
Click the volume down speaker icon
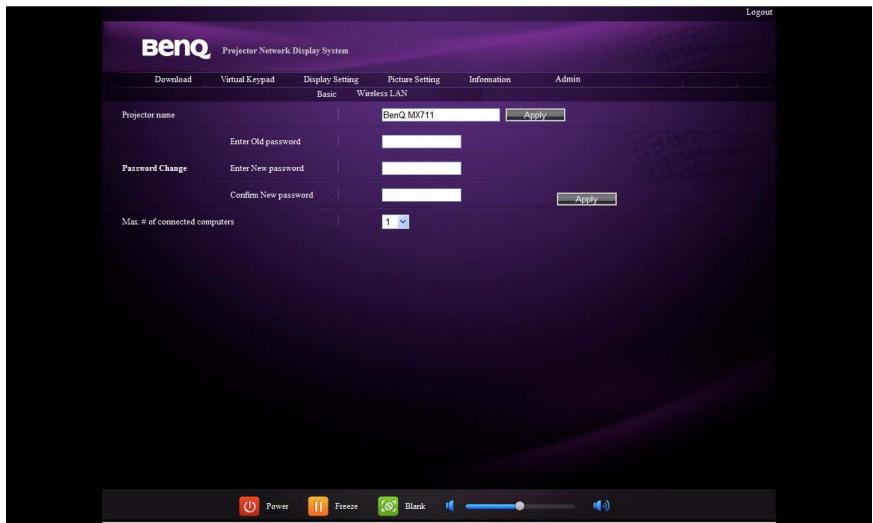click(x=450, y=506)
